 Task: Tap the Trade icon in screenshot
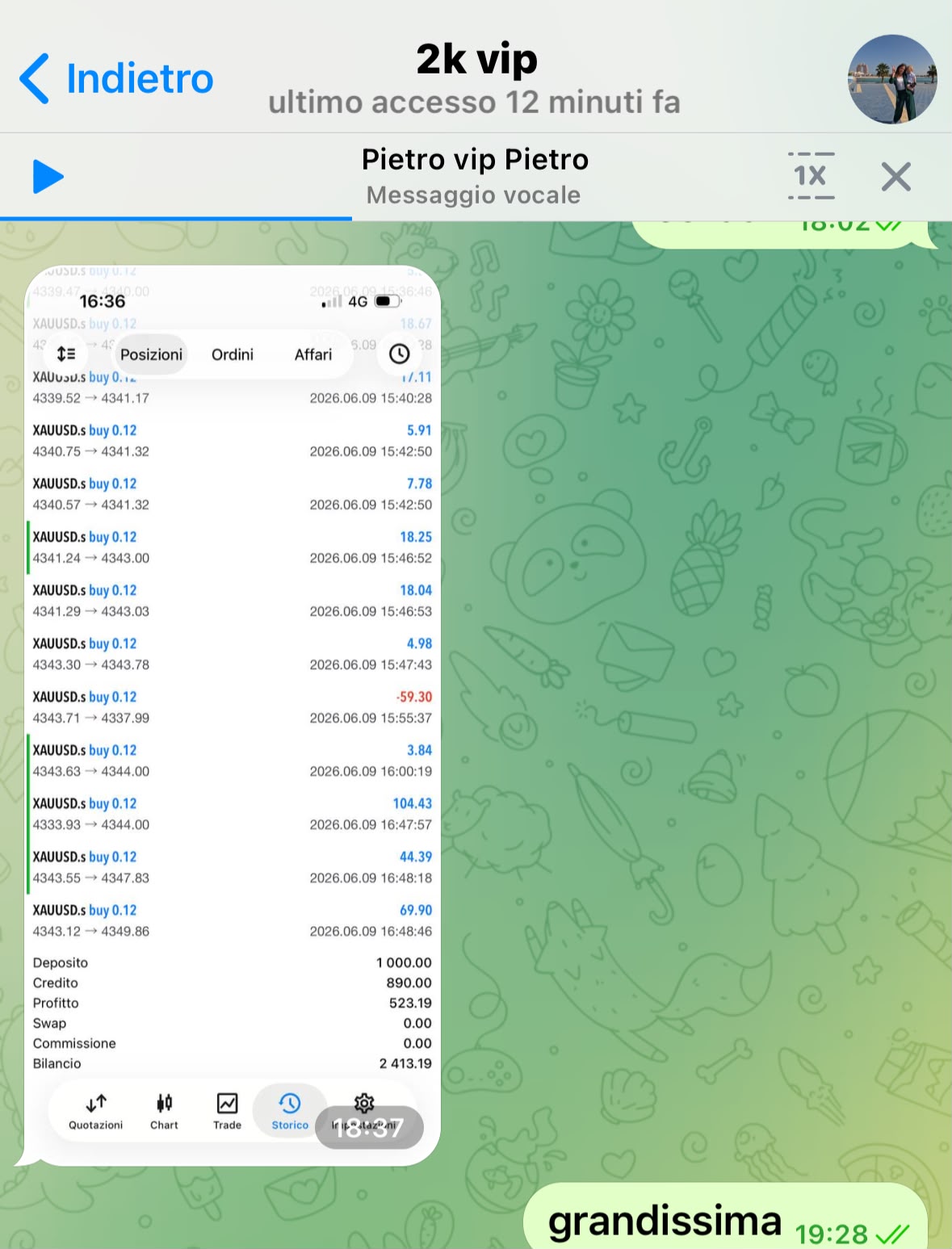[227, 1112]
